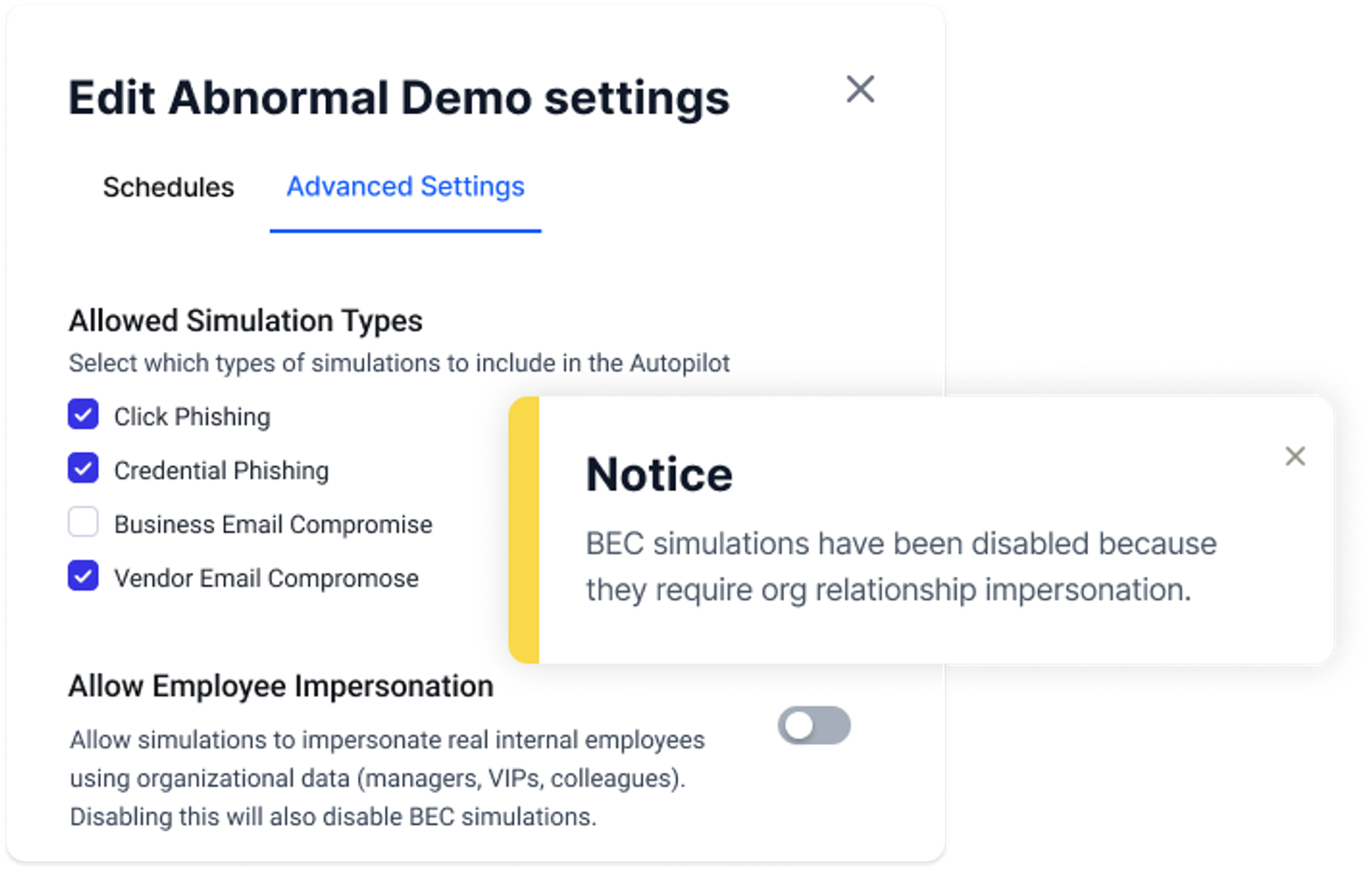Open the Advanced Settings tab

click(x=406, y=187)
